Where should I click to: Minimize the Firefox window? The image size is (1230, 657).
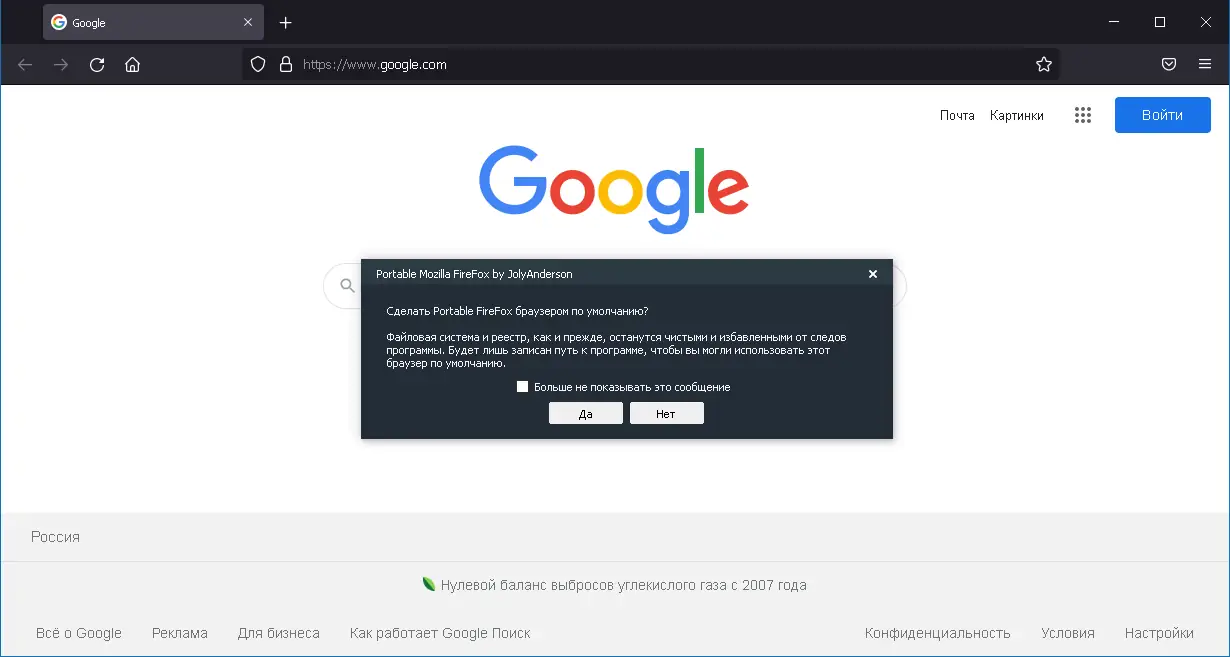pos(1115,22)
